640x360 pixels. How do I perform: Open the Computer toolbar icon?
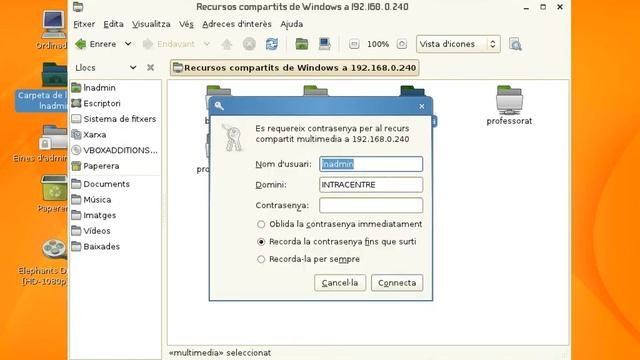click(x=324, y=44)
